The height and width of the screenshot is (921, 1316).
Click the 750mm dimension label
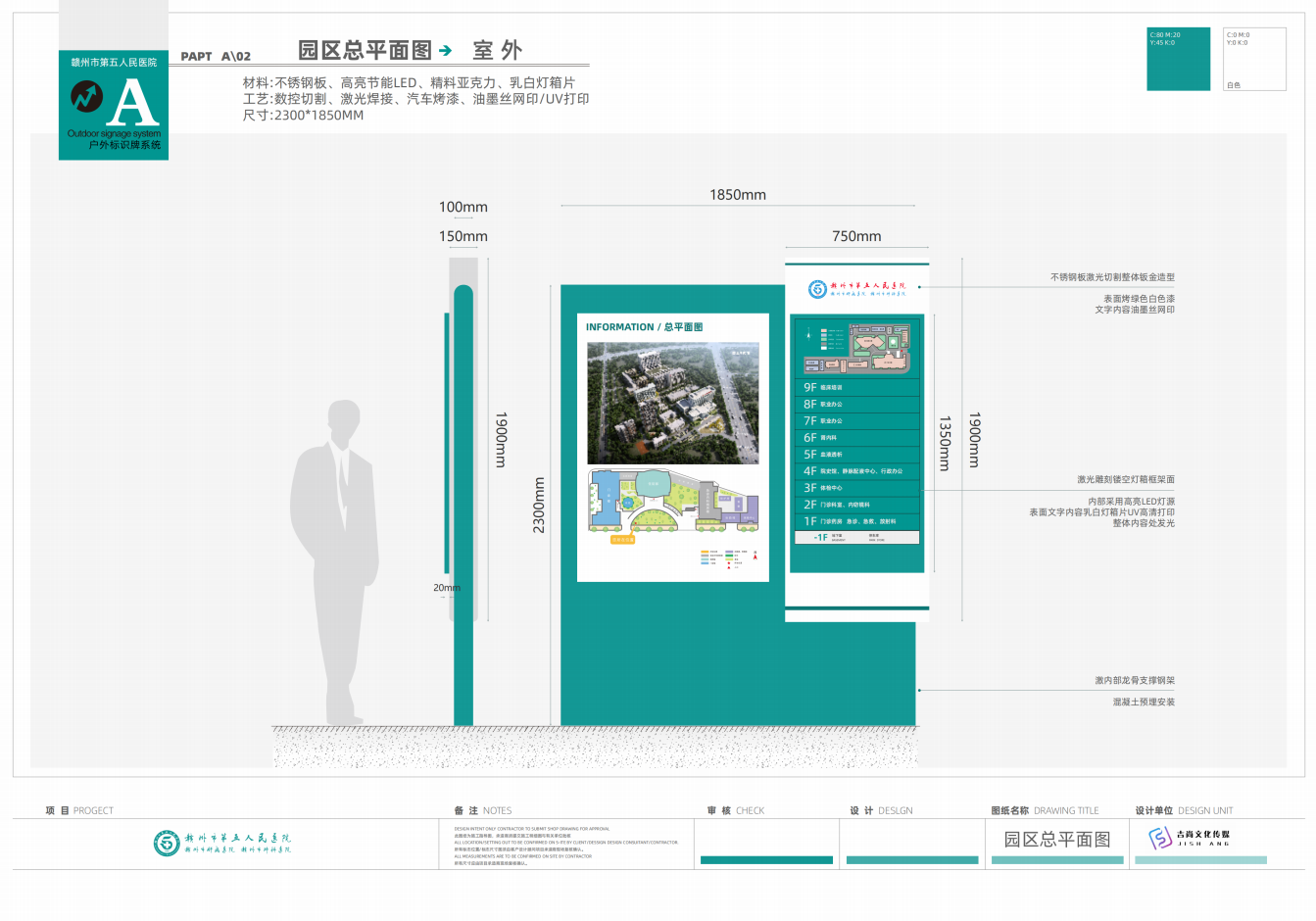[856, 236]
